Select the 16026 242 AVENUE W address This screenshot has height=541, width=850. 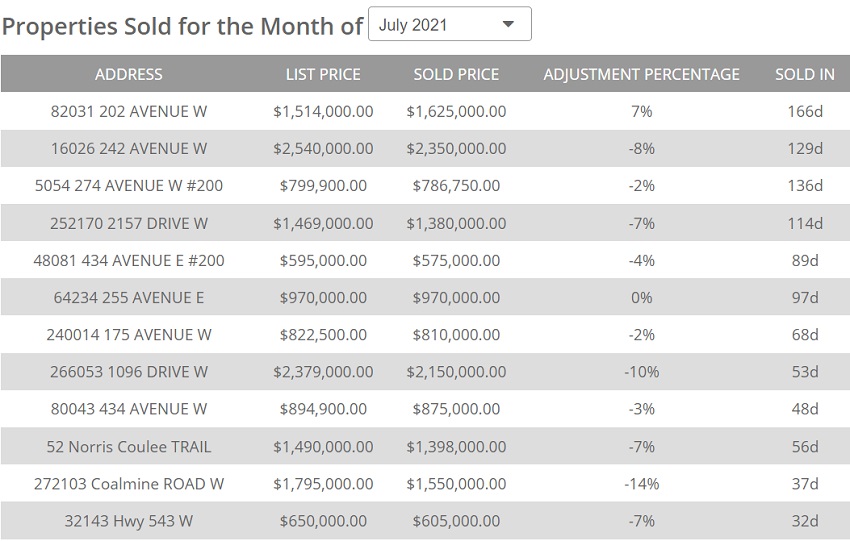coord(129,148)
